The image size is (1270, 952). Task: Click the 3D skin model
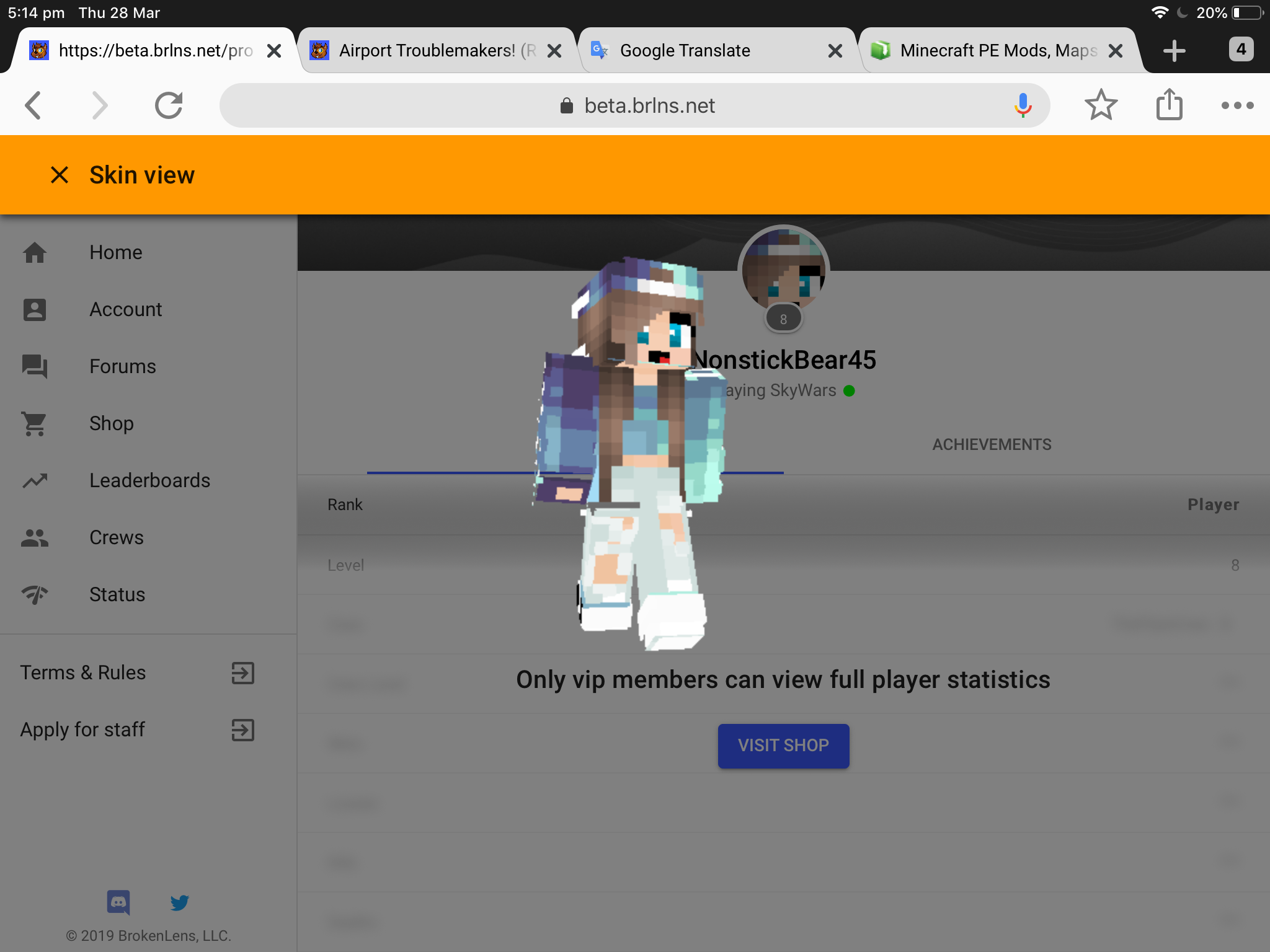click(x=631, y=452)
